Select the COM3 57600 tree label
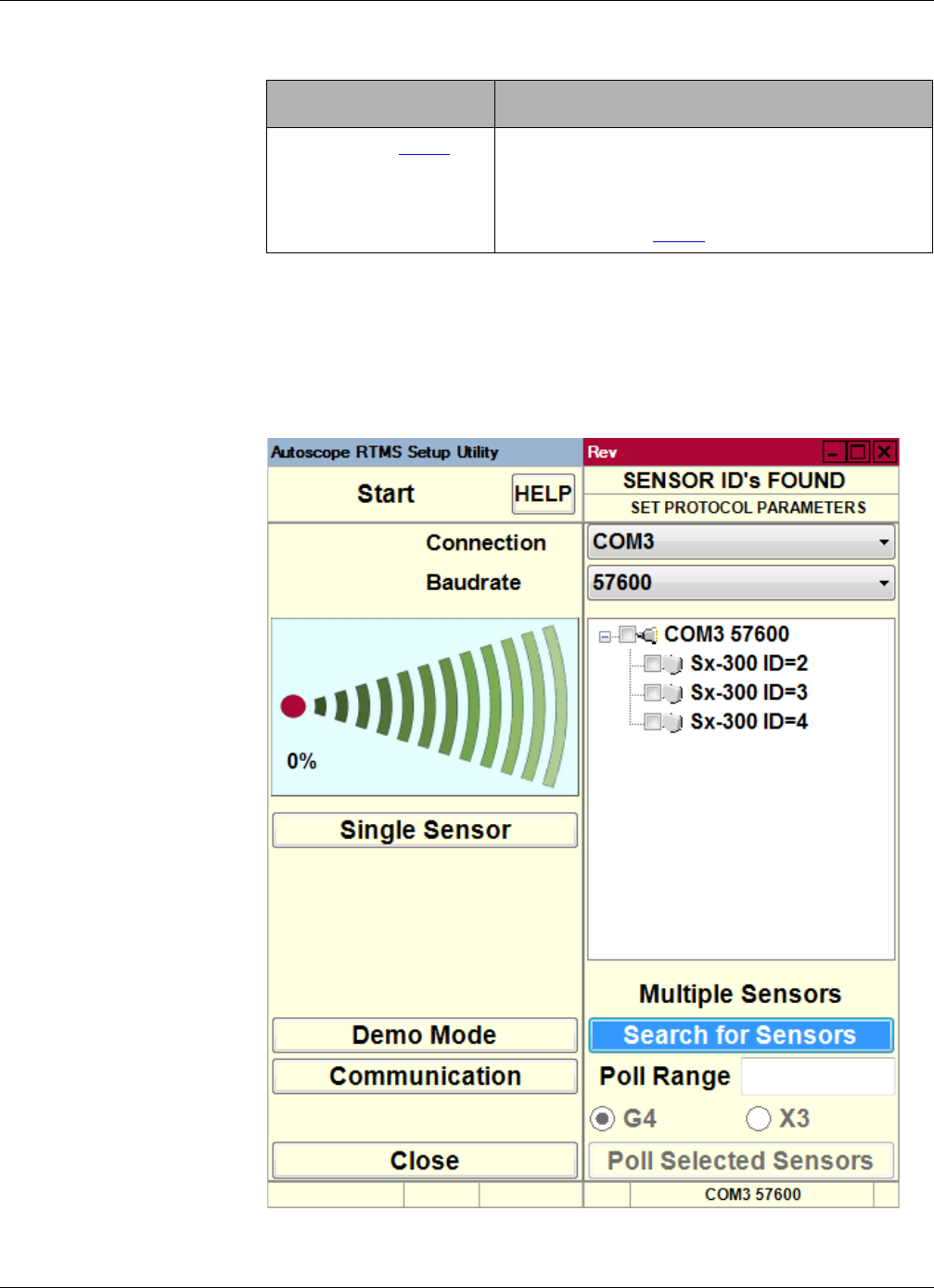 (727, 635)
